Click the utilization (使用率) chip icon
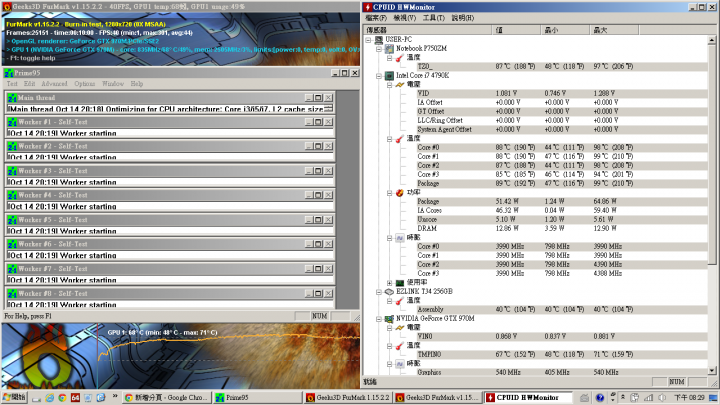This screenshot has width=720, height=405. coord(400,283)
